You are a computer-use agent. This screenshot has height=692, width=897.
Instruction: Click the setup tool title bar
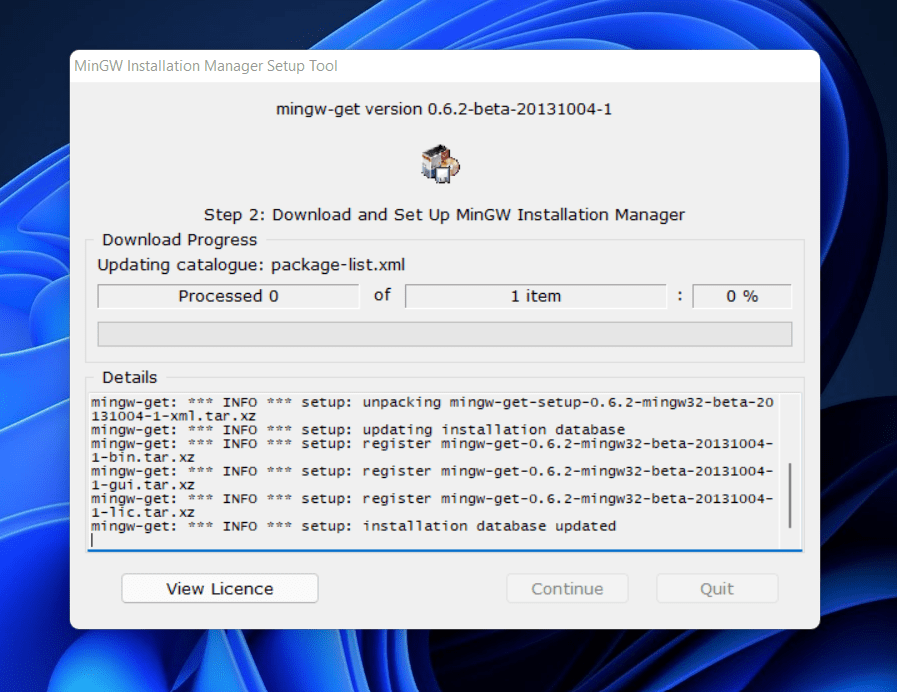click(x=205, y=66)
